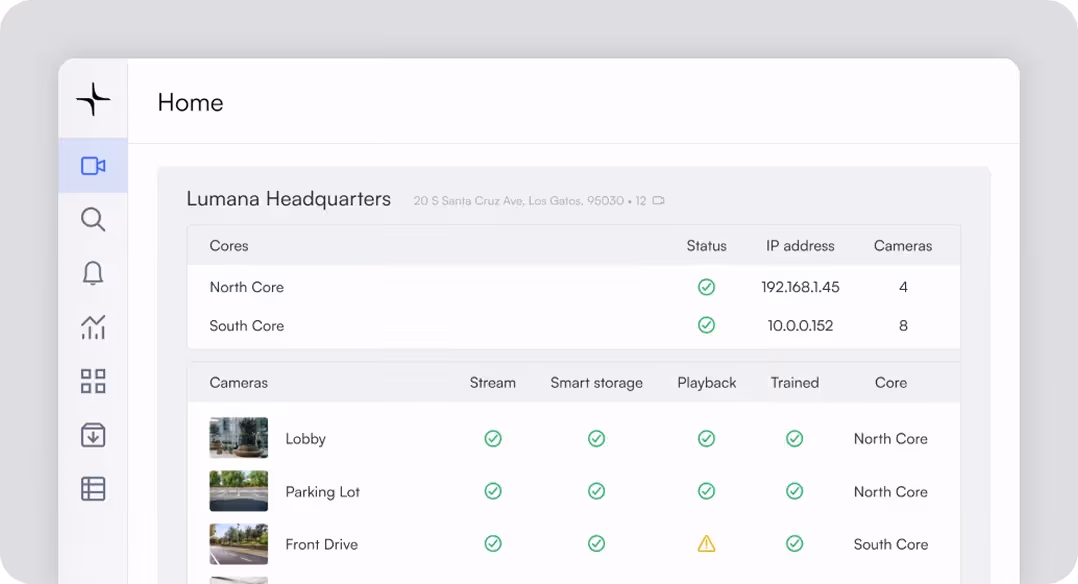Click Parking Lot Smart storage check icon
Viewport: 1078px width, 584px height.
pos(596,490)
